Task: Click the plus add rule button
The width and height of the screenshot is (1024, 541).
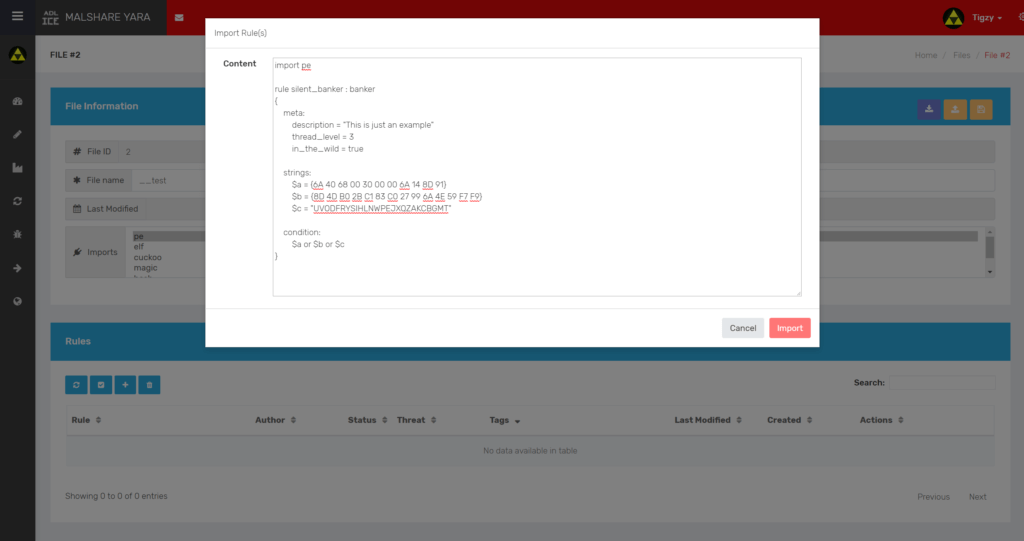Action: [x=125, y=384]
